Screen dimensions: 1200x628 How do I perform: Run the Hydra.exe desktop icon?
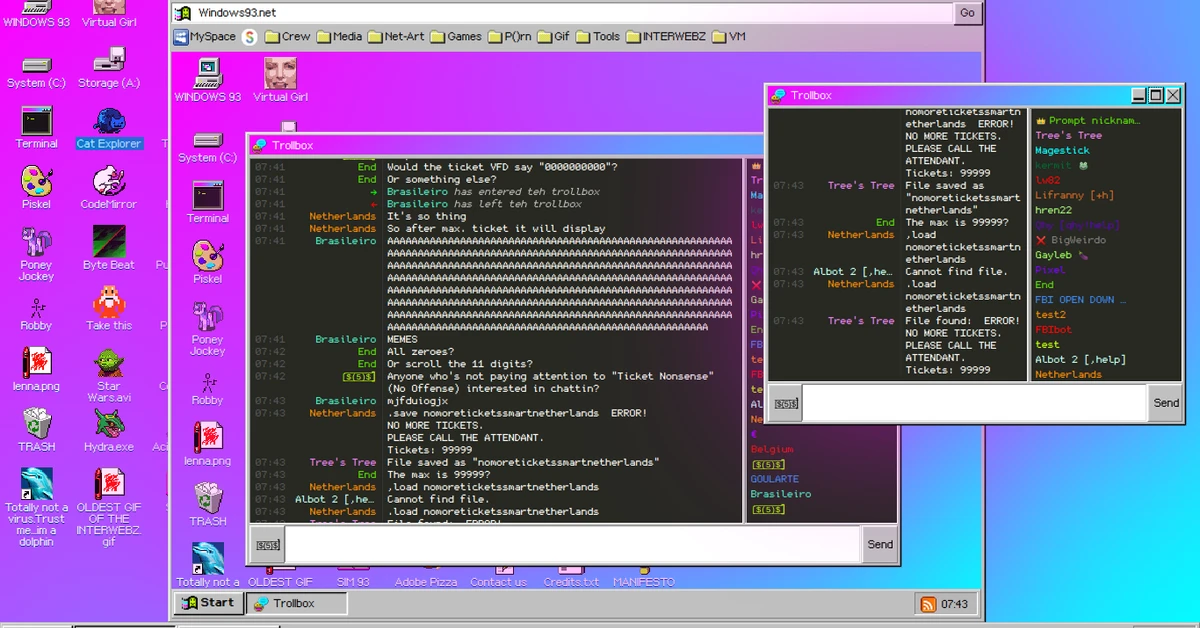click(x=108, y=425)
